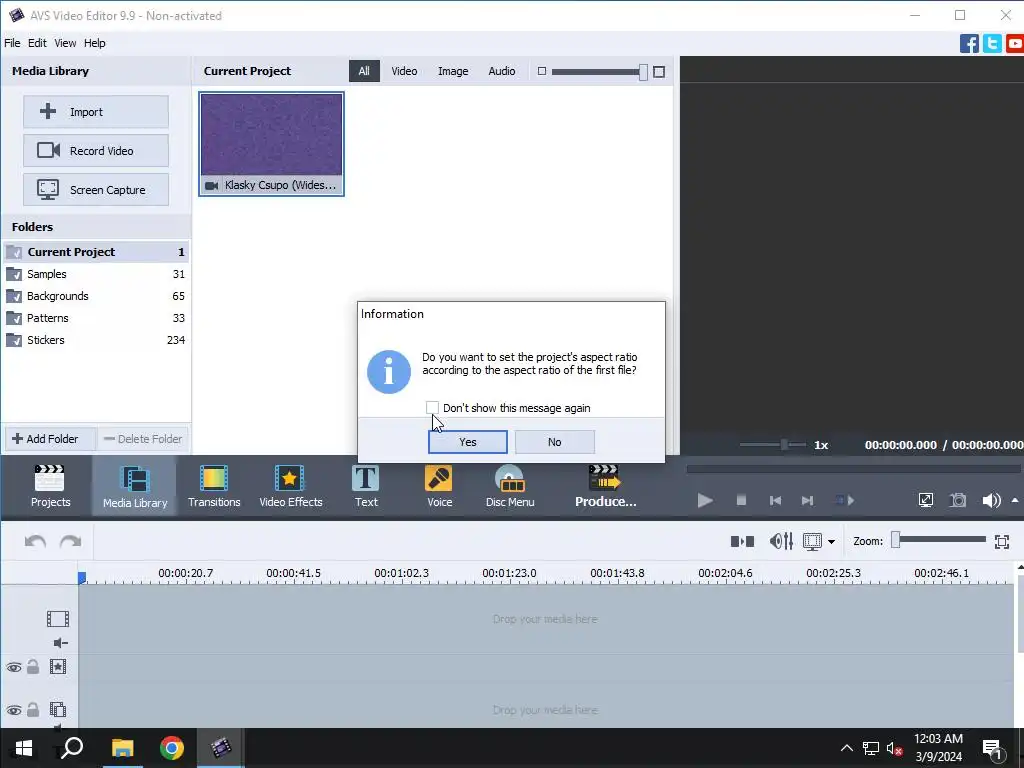This screenshot has width=1024, height=768.
Task: Open the Help menu
Action: [x=95, y=43]
